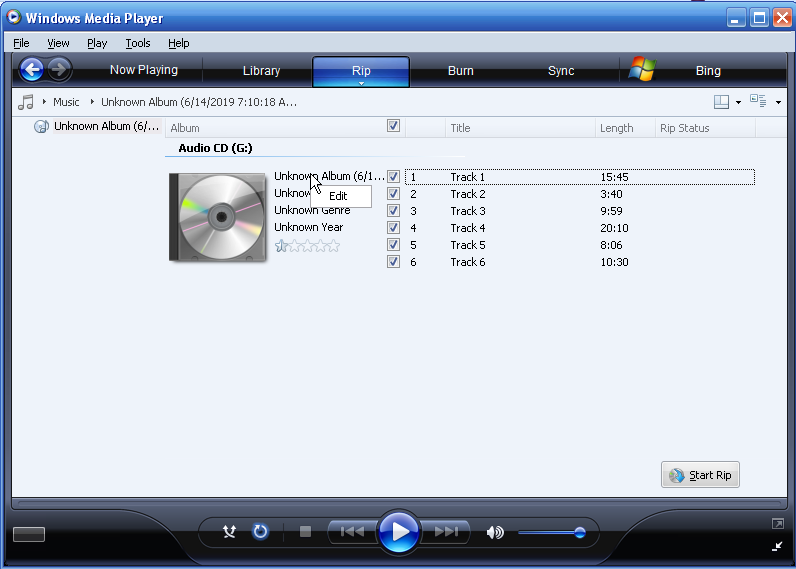This screenshot has width=796, height=569.
Task: Open the Help menu
Action: pyautogui.click(x=179, y=43)
